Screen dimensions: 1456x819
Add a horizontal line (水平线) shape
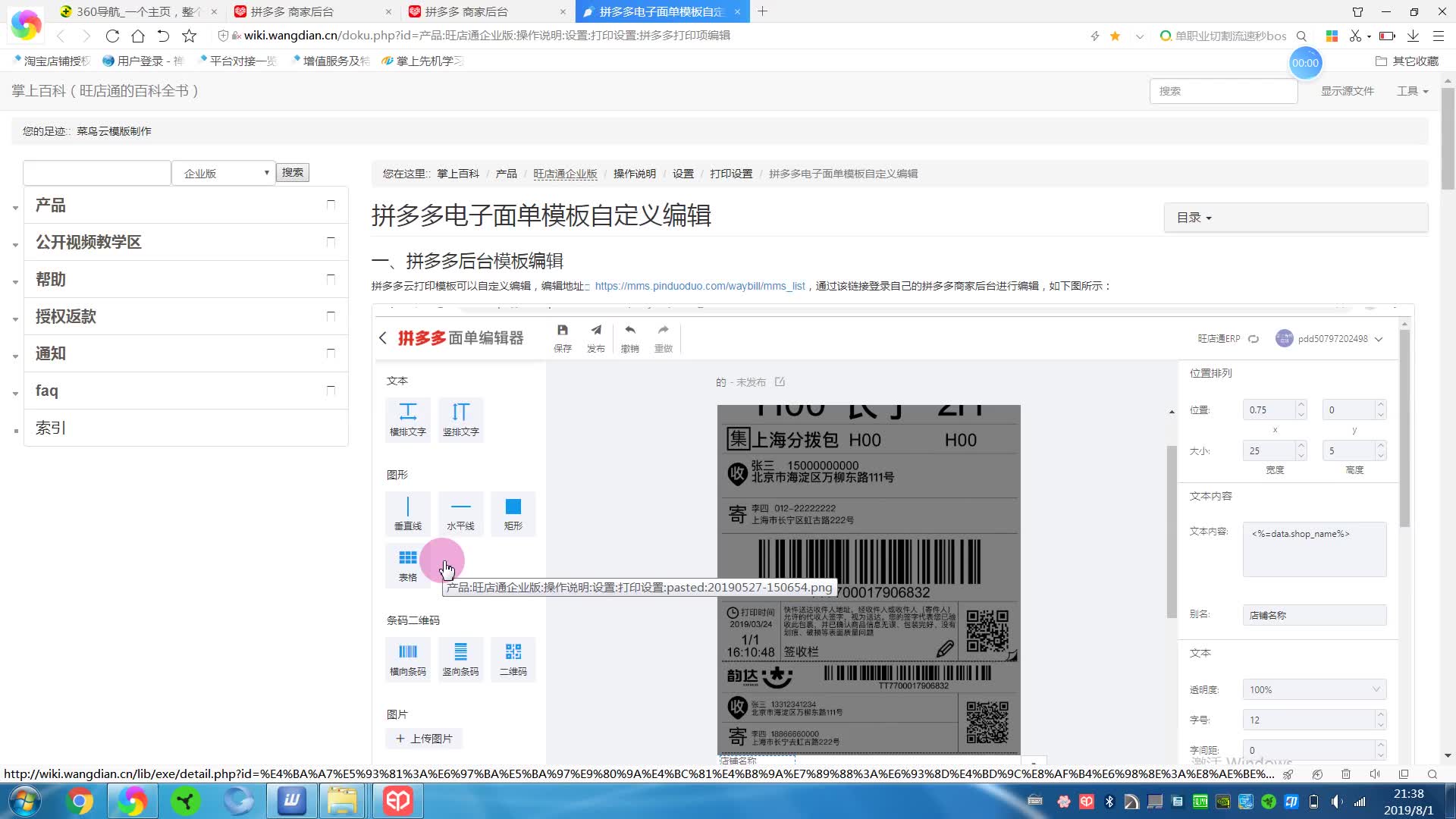click(x=460, y=513)
